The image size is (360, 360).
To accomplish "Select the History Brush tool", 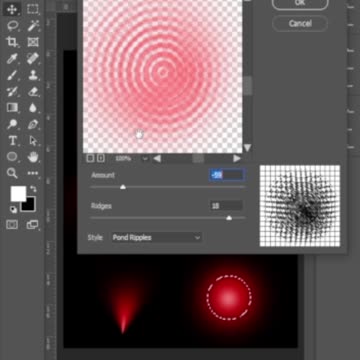I will 12,91.
